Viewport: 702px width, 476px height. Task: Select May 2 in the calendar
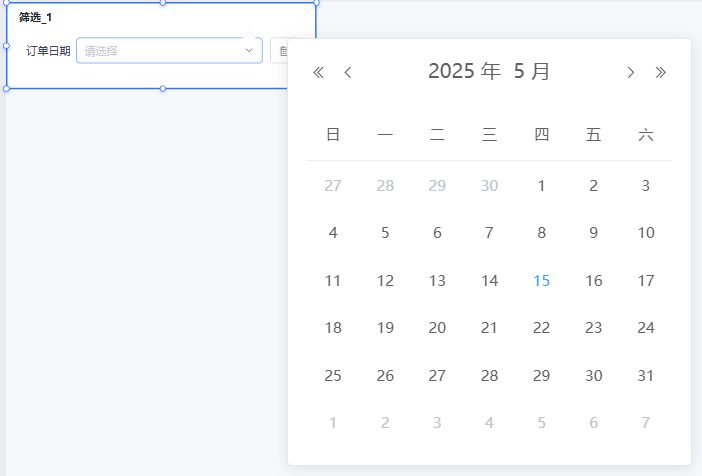(x=593, y=185)
